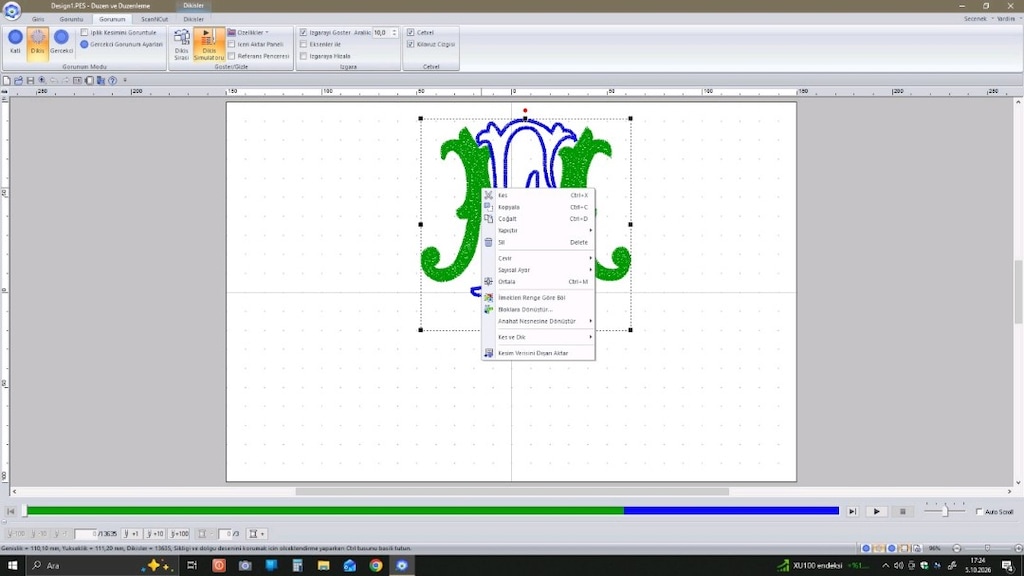The width and height of the screenshot is (1024, 576).
Task: Enable the Auto Scroll checkbox
Action: [x=979, y=511]
